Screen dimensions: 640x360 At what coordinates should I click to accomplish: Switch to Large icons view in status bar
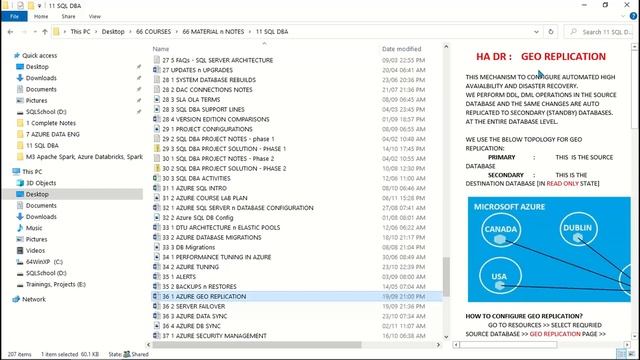632,354
